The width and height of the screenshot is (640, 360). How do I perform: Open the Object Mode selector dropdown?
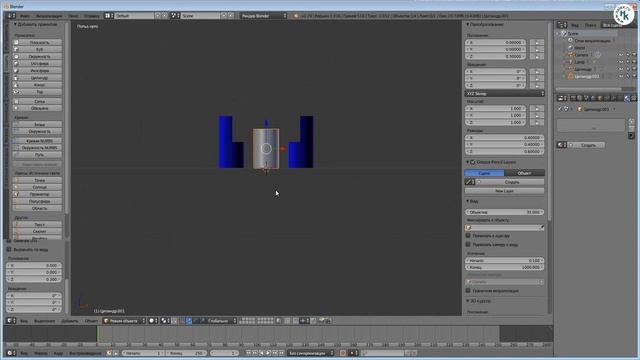124,321
